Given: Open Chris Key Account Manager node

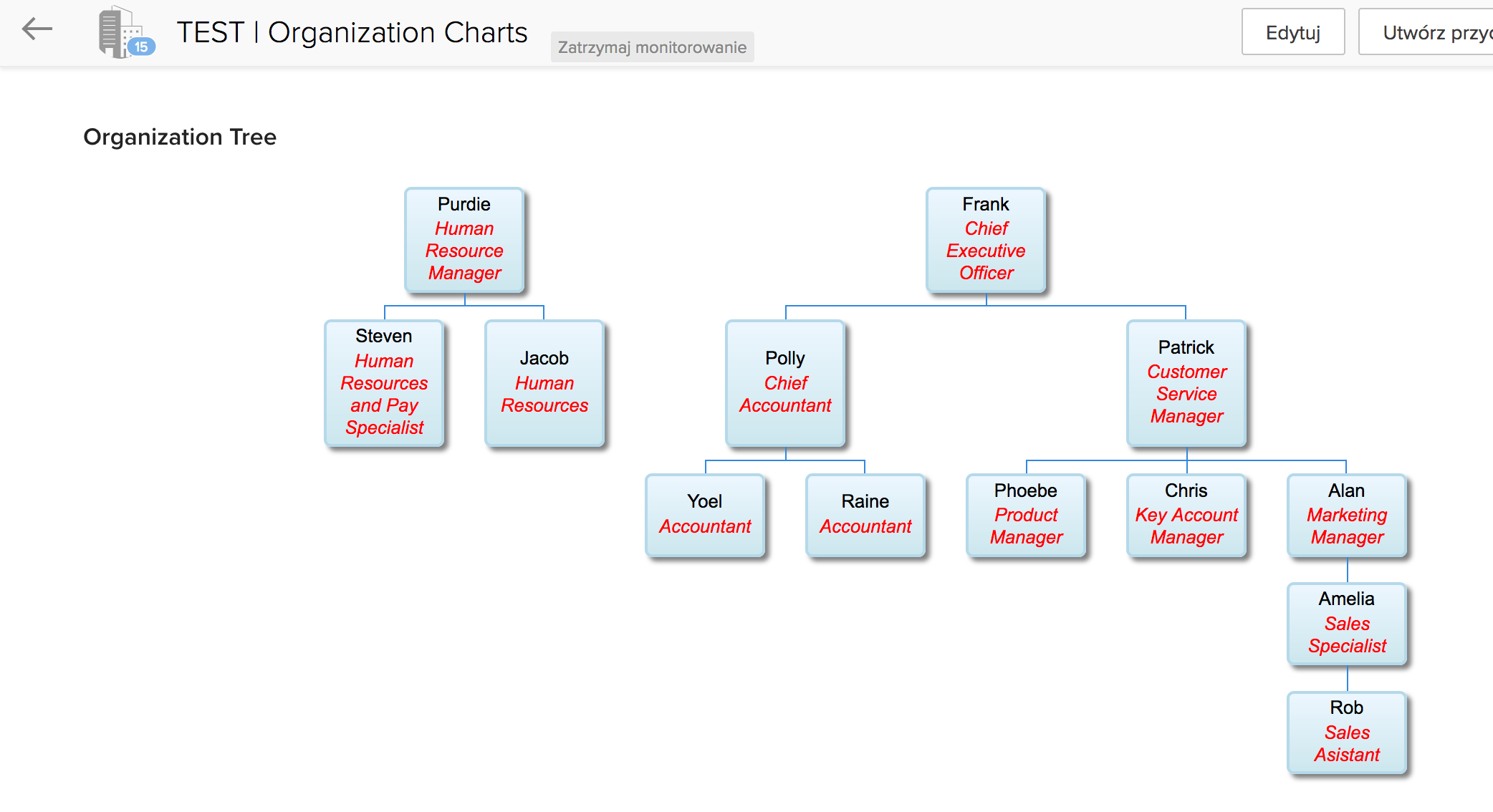Looking at the screenshot, I should click(1186, 515).
